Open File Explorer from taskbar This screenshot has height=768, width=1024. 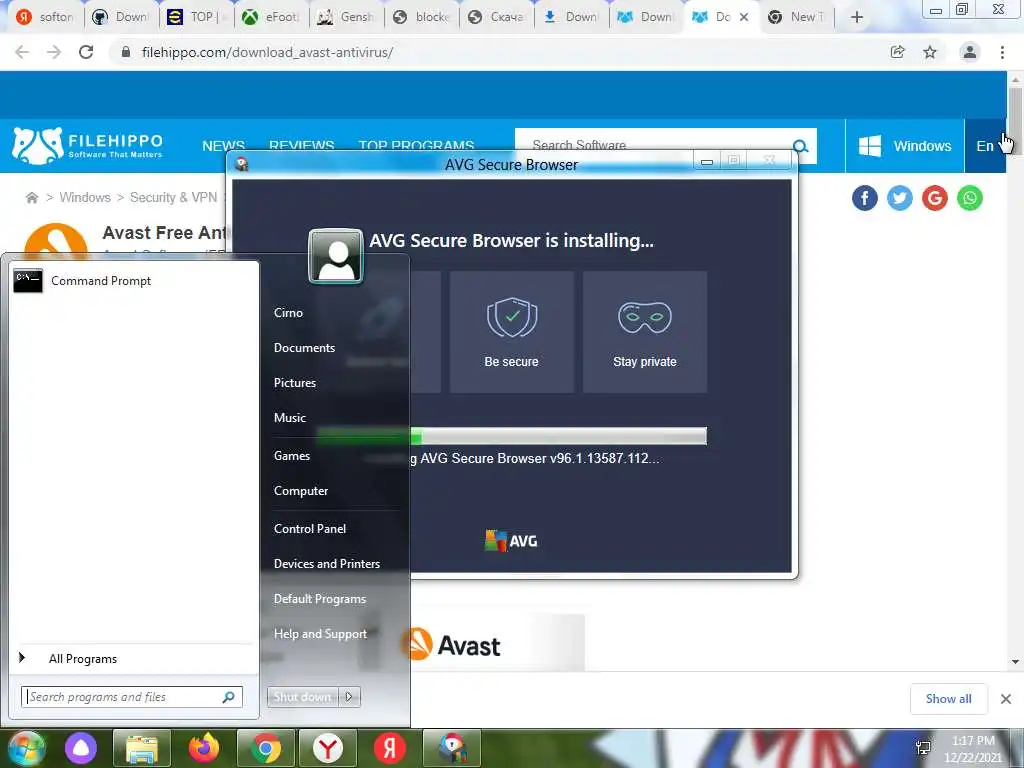coord(142,748)
